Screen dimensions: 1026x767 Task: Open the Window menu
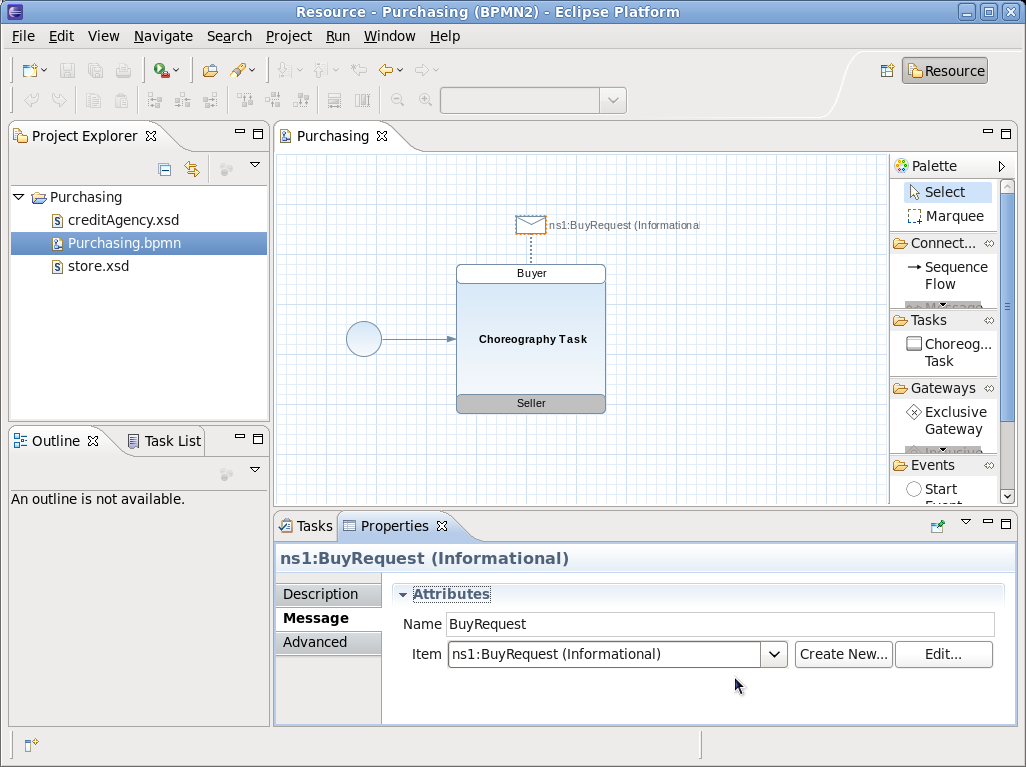tap(389, 37)
